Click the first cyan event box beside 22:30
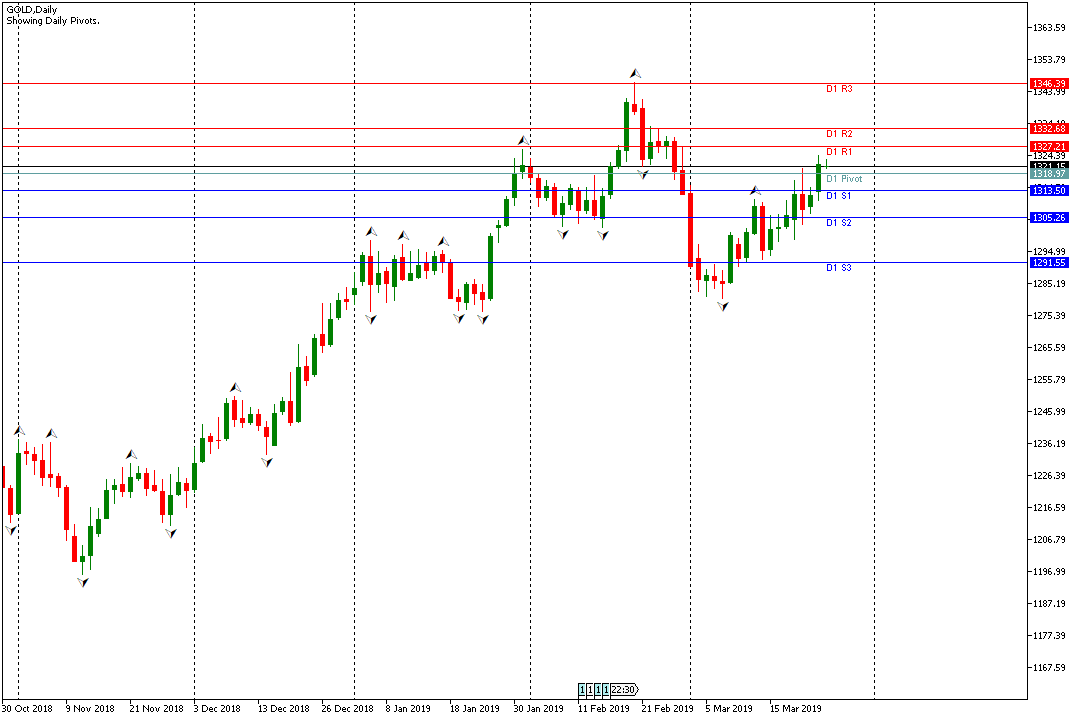This screenshot has height=720, width=1080. tap(582, 690)
